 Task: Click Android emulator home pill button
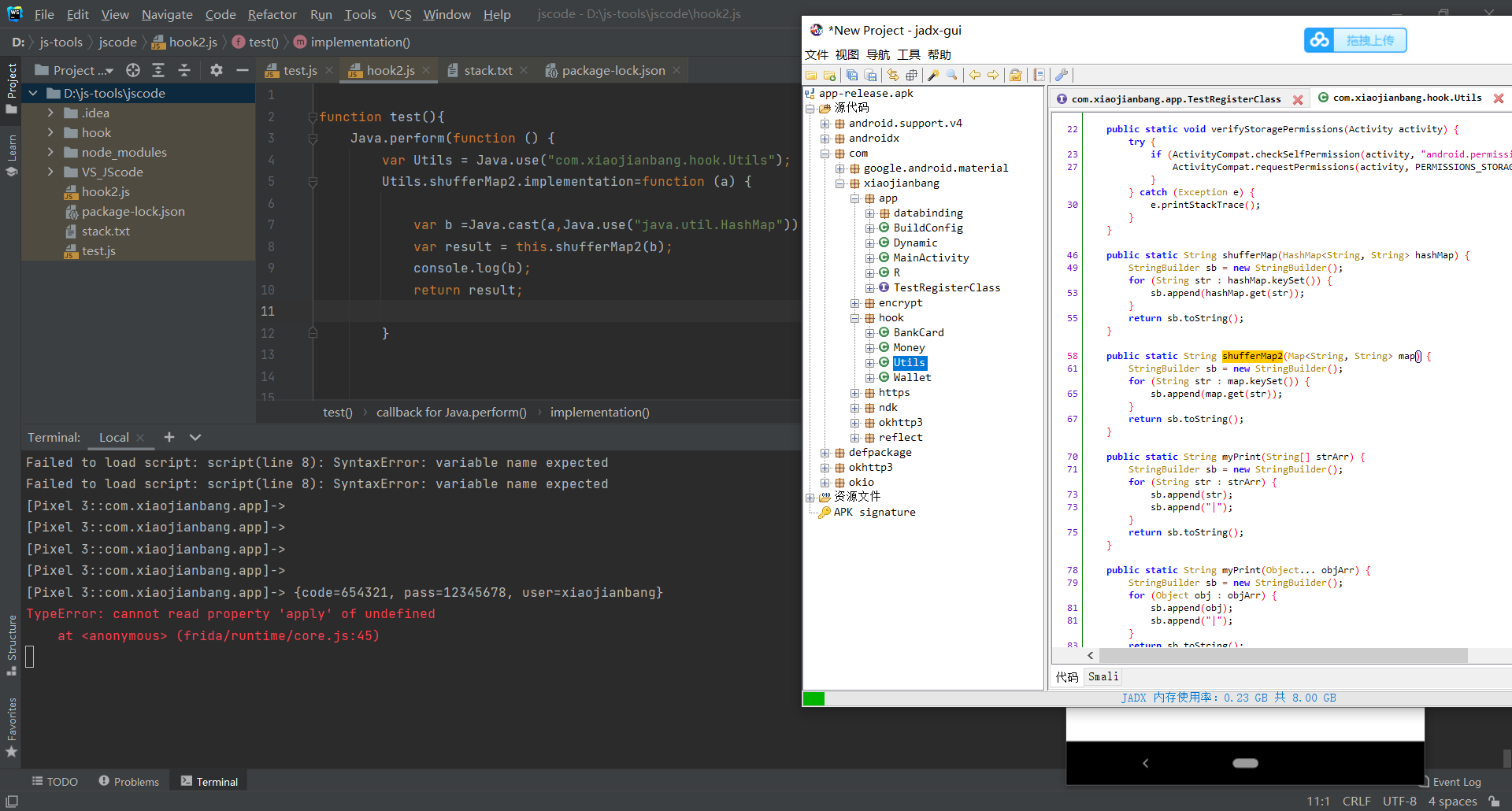tap(1245, 763)
